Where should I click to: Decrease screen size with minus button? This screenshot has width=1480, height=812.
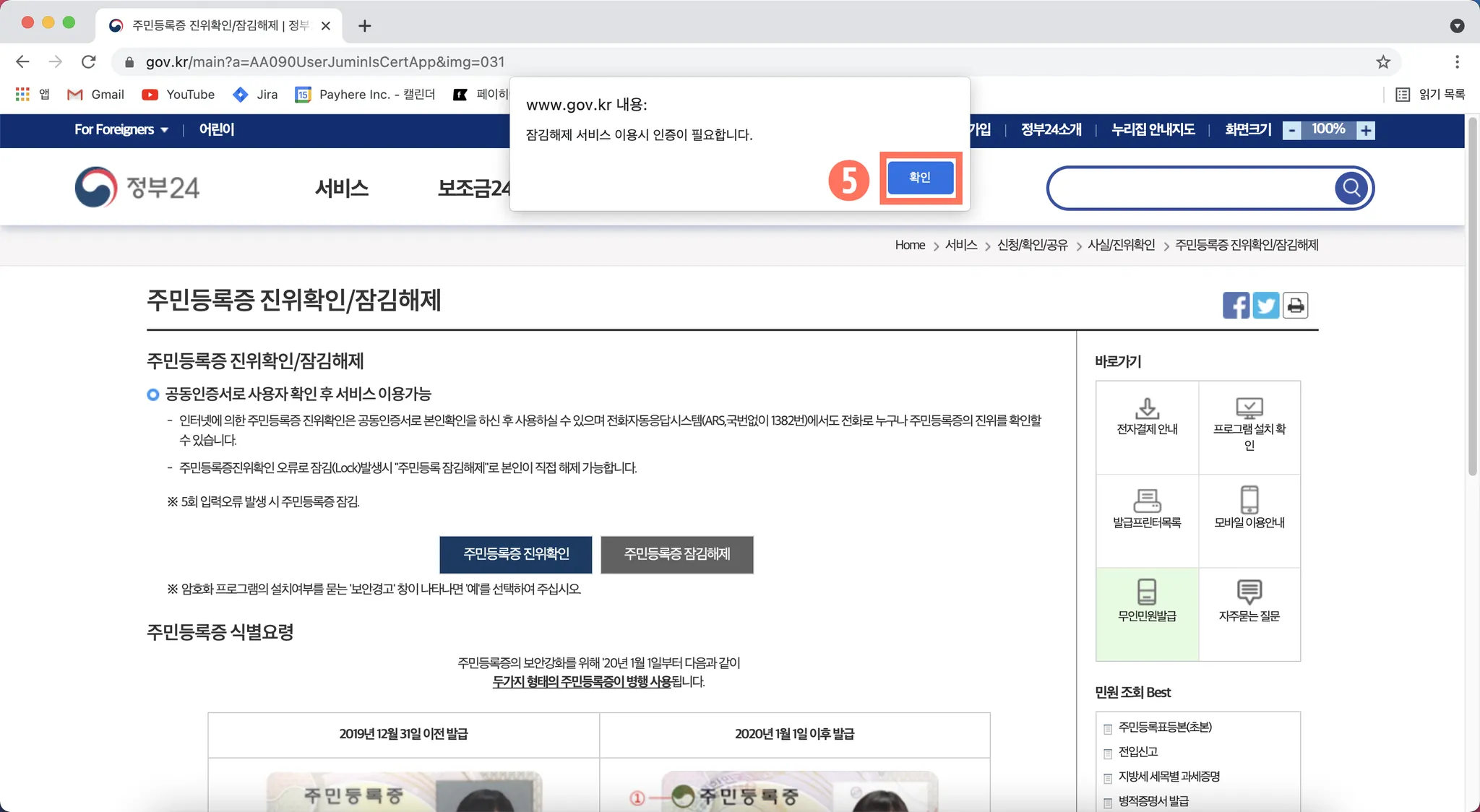tap(1292, 131)
